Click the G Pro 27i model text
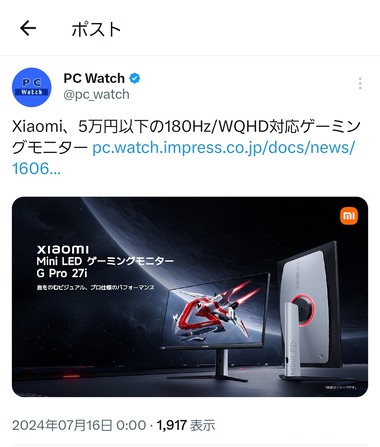Viewport: 380px width, 447px height. pyautogui.click(x=62, y=273)
